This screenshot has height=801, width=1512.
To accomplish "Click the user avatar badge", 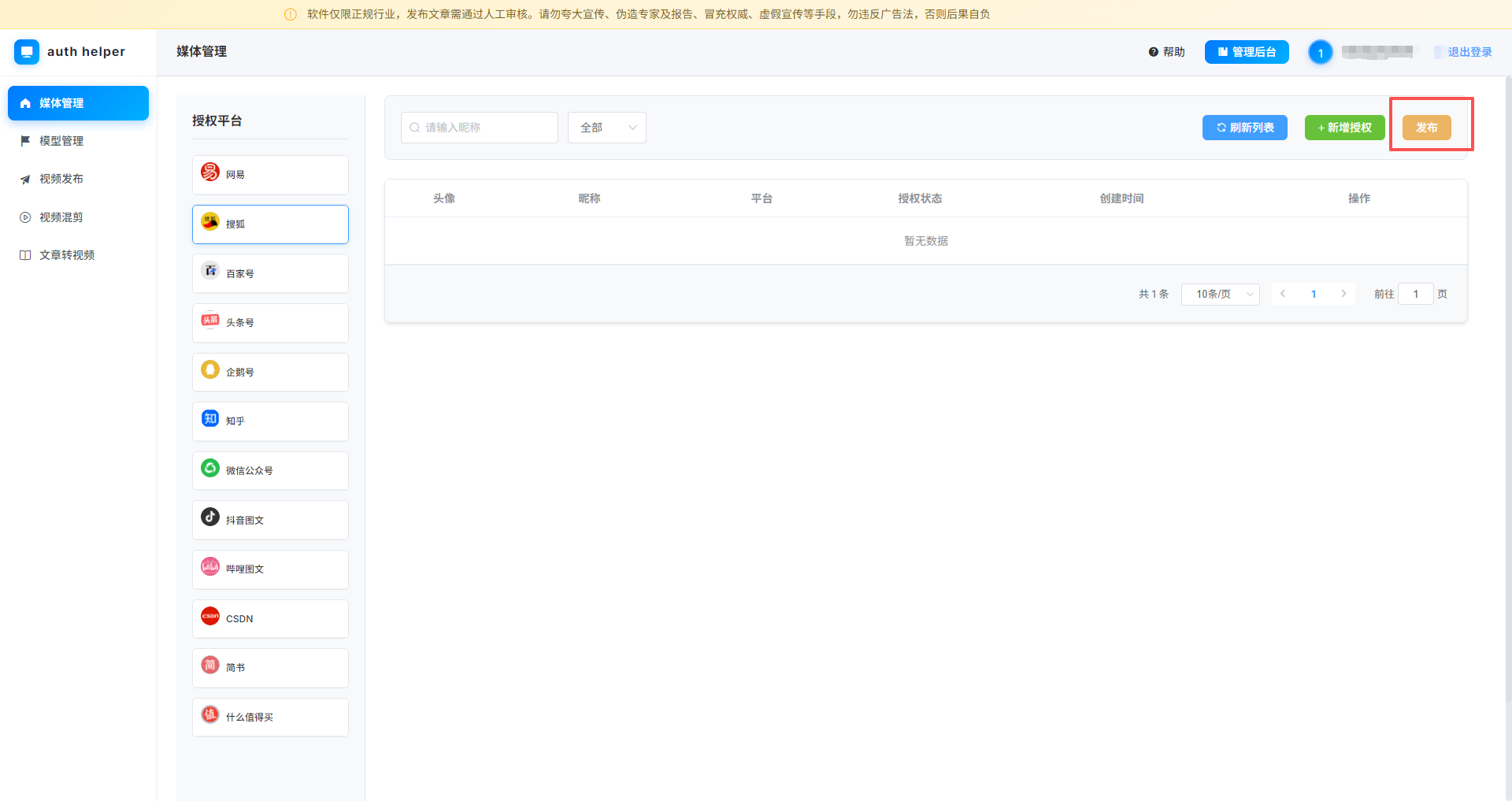I will [x=1321, y=53].
